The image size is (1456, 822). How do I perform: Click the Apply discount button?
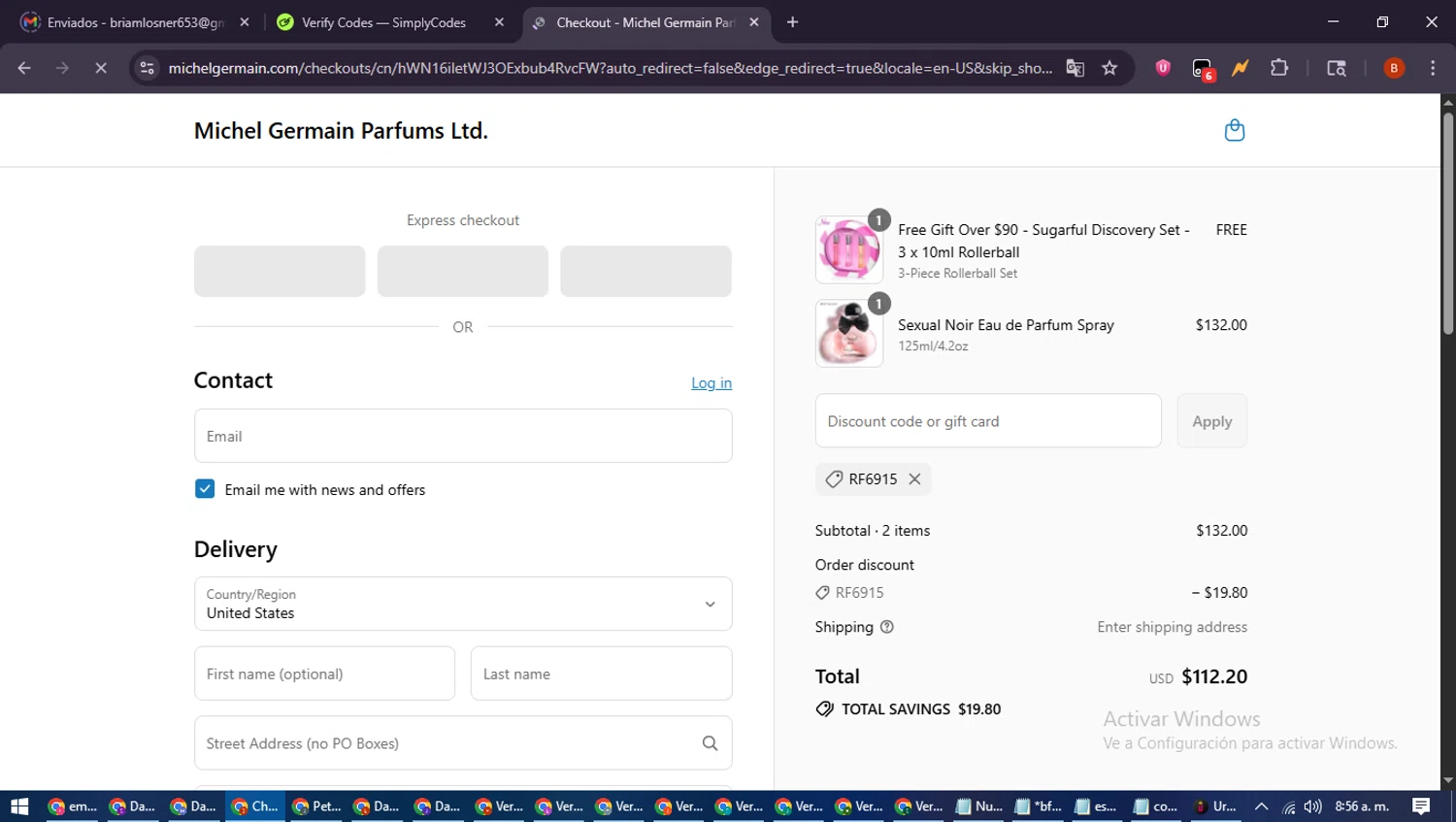click(x=1211, y=421)
